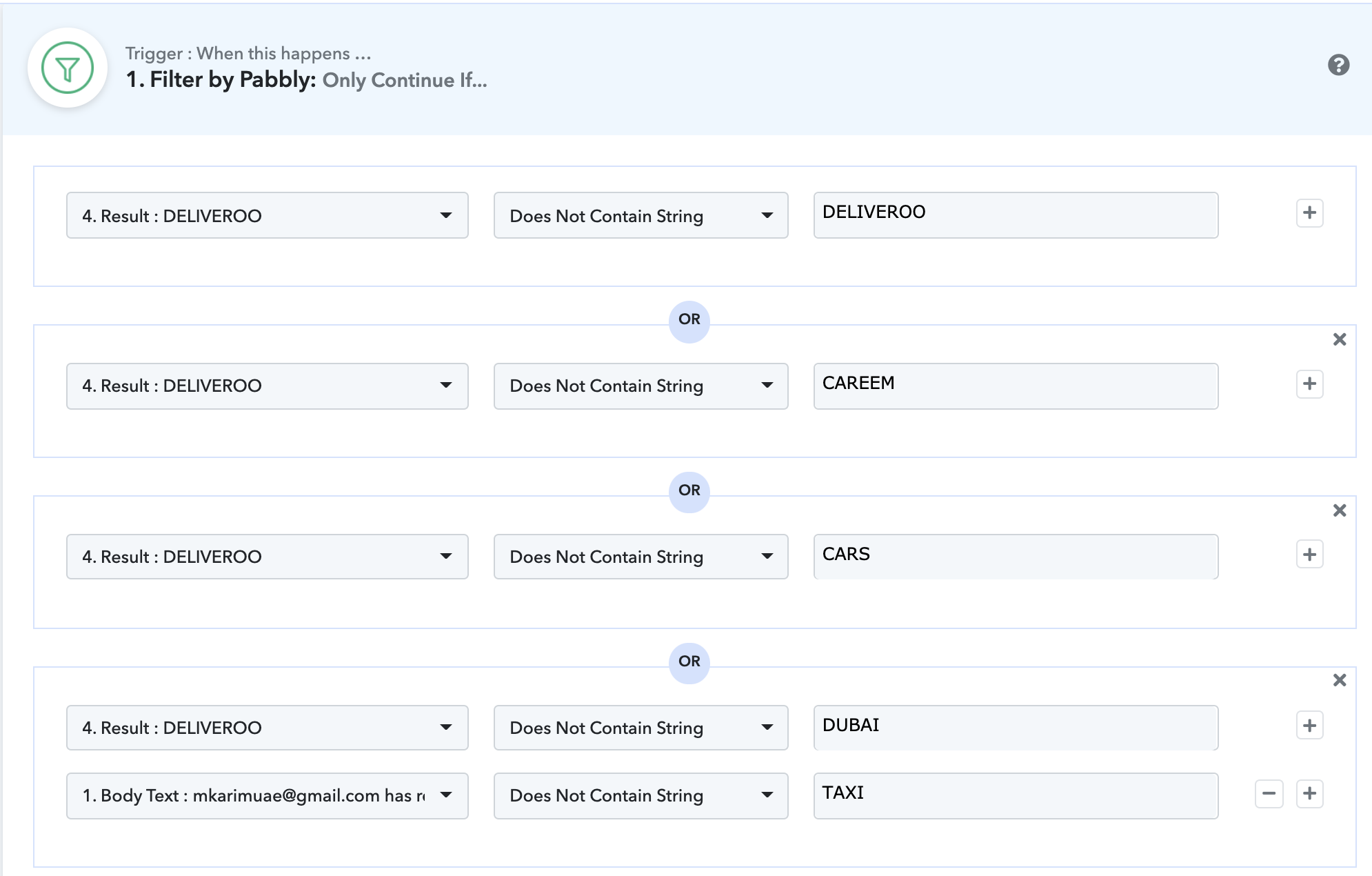Image resolution: width=1372 pixels, height=876 pixels.
Task: Open condition type dropdown in CAREEM row
Action: (x=641, y=386)
